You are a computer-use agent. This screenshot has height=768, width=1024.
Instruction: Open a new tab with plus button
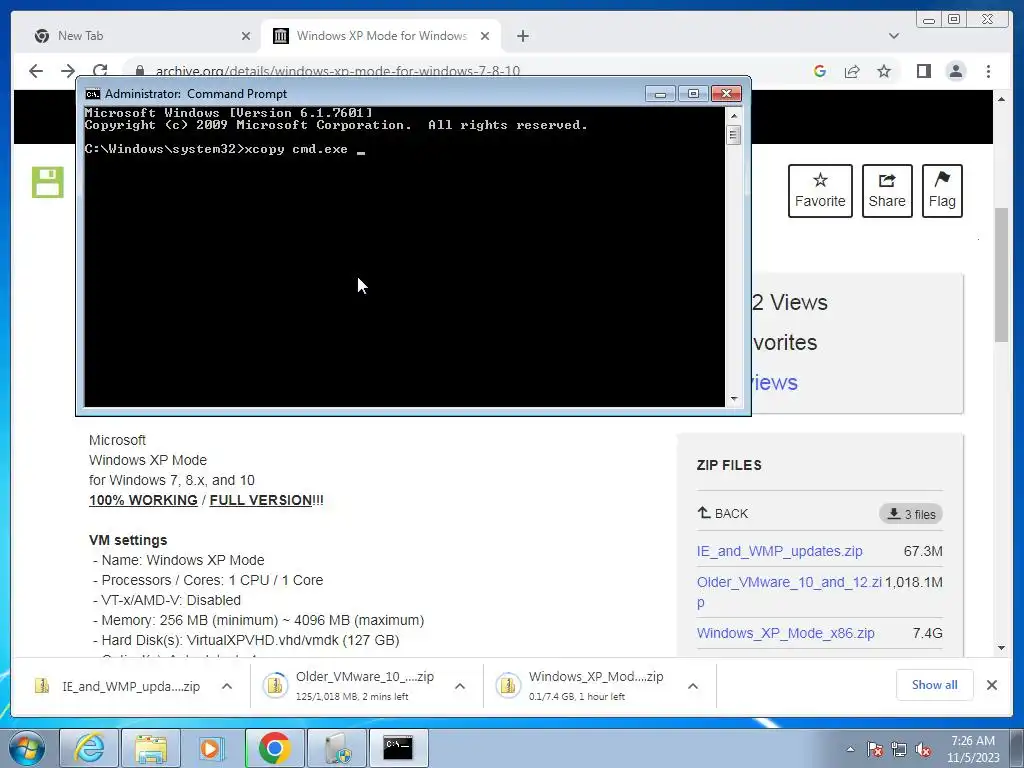(x=522, y=36)
